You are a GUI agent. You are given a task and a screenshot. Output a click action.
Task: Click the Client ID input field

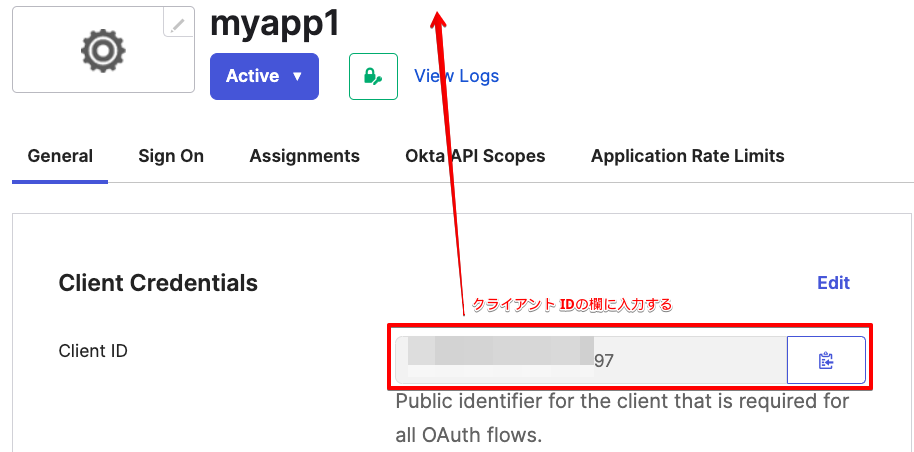(591, 360)
